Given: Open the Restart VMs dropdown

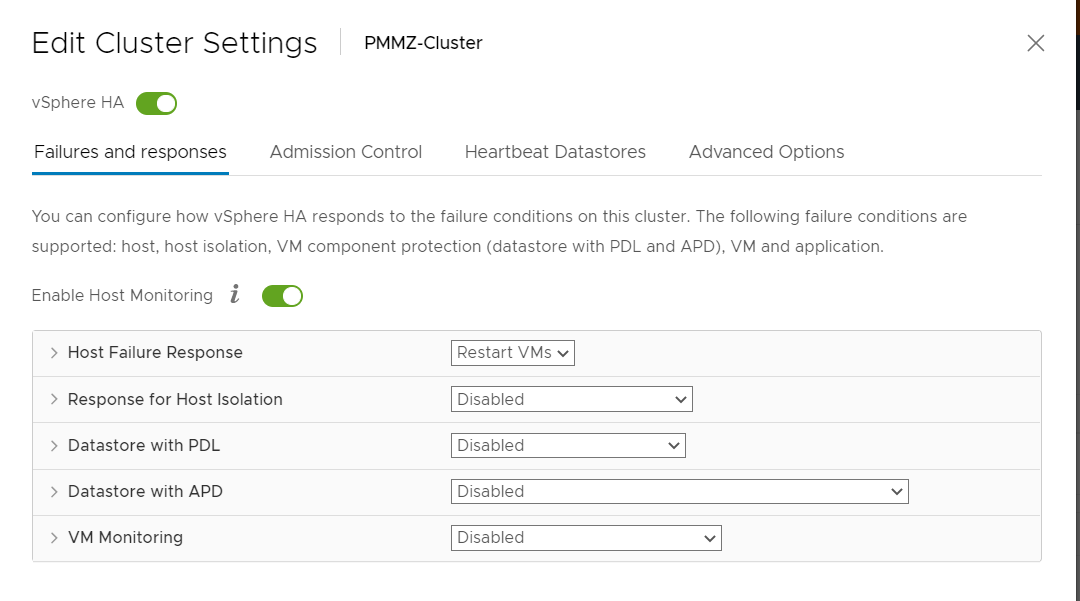Looking at the screenshot, I should (x=512, y=352).
